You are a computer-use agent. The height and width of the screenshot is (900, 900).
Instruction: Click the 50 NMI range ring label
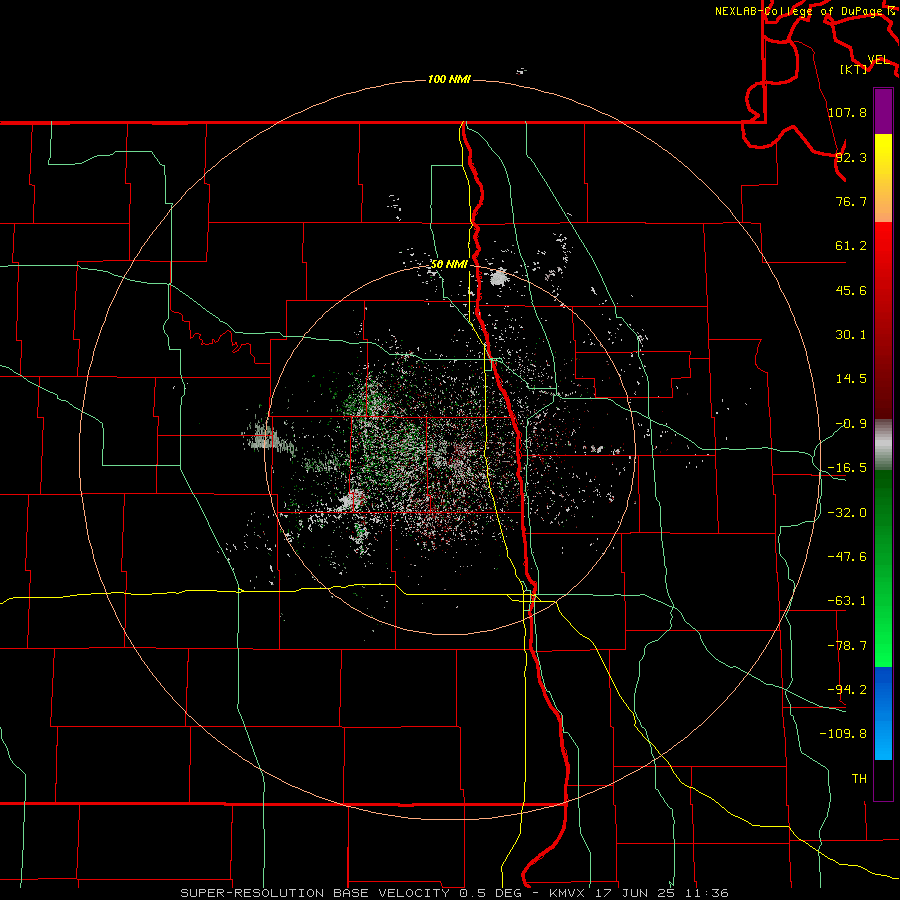[449, 264]
